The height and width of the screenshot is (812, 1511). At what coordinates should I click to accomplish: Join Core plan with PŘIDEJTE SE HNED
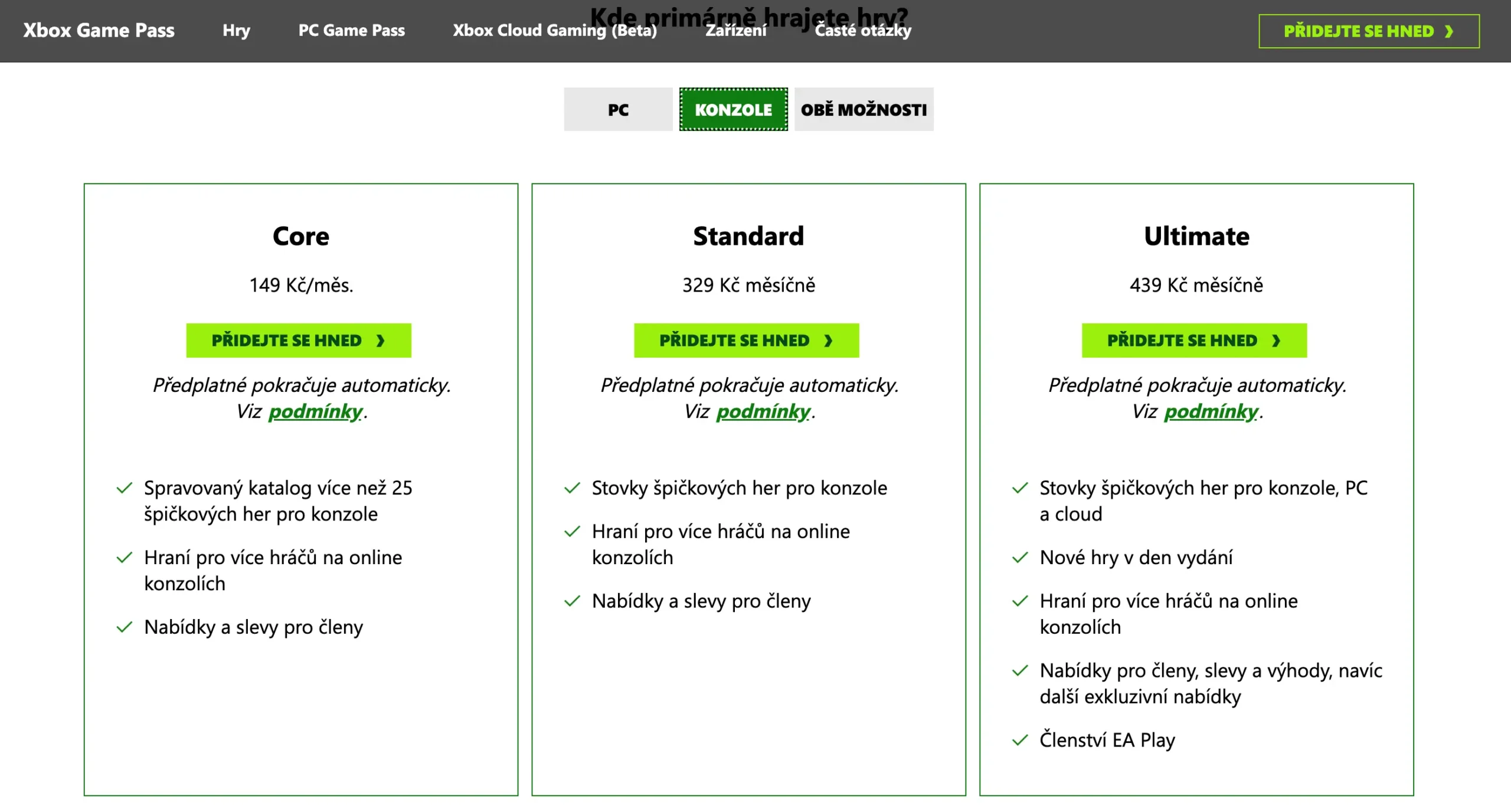(298, 340)
